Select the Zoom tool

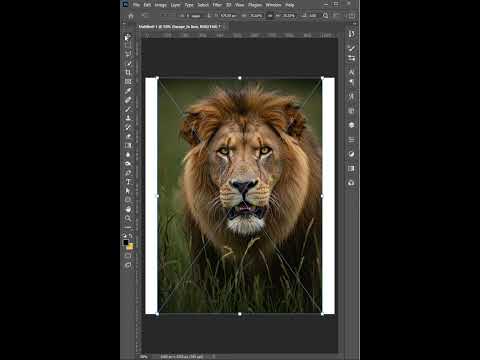click(x=128, y=218)
